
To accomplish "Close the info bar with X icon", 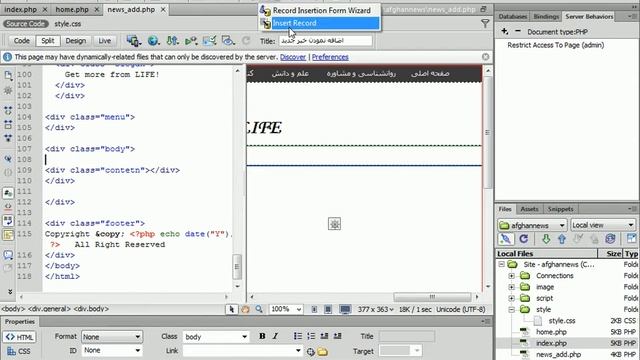I will [485, 57].
